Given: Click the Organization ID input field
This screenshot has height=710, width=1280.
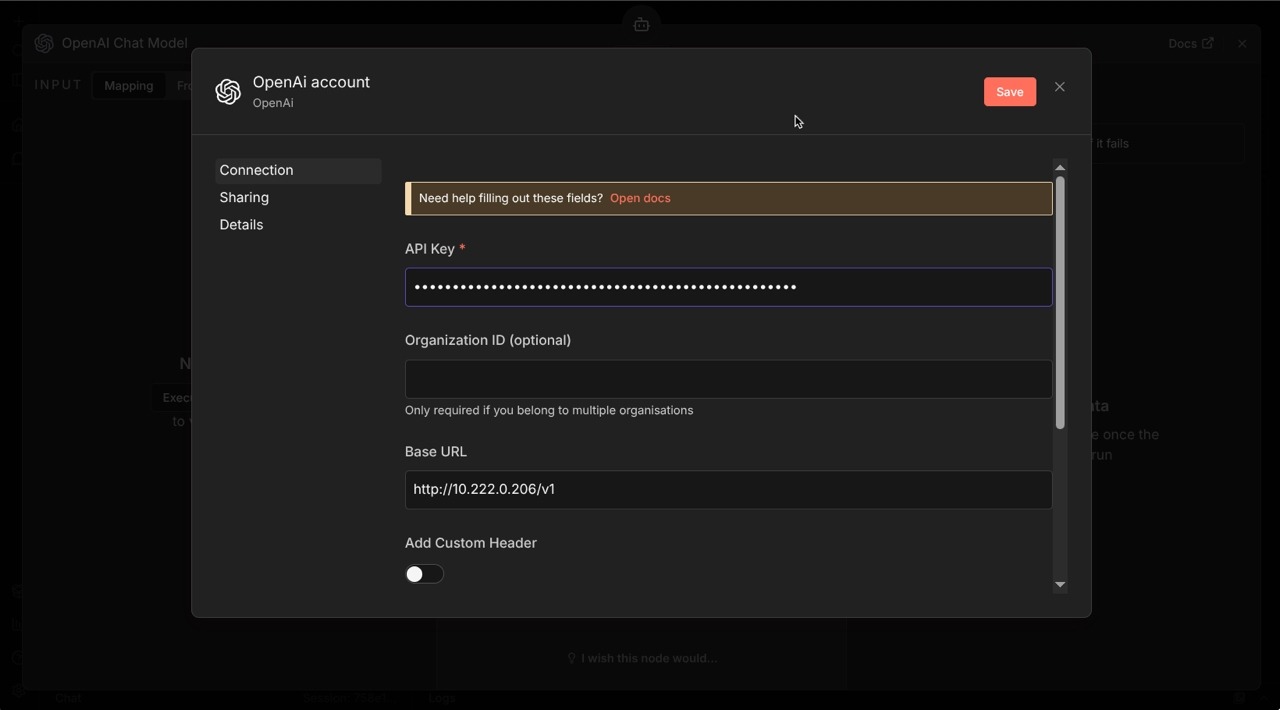Looking at the screenshot, I should point(728,379).
